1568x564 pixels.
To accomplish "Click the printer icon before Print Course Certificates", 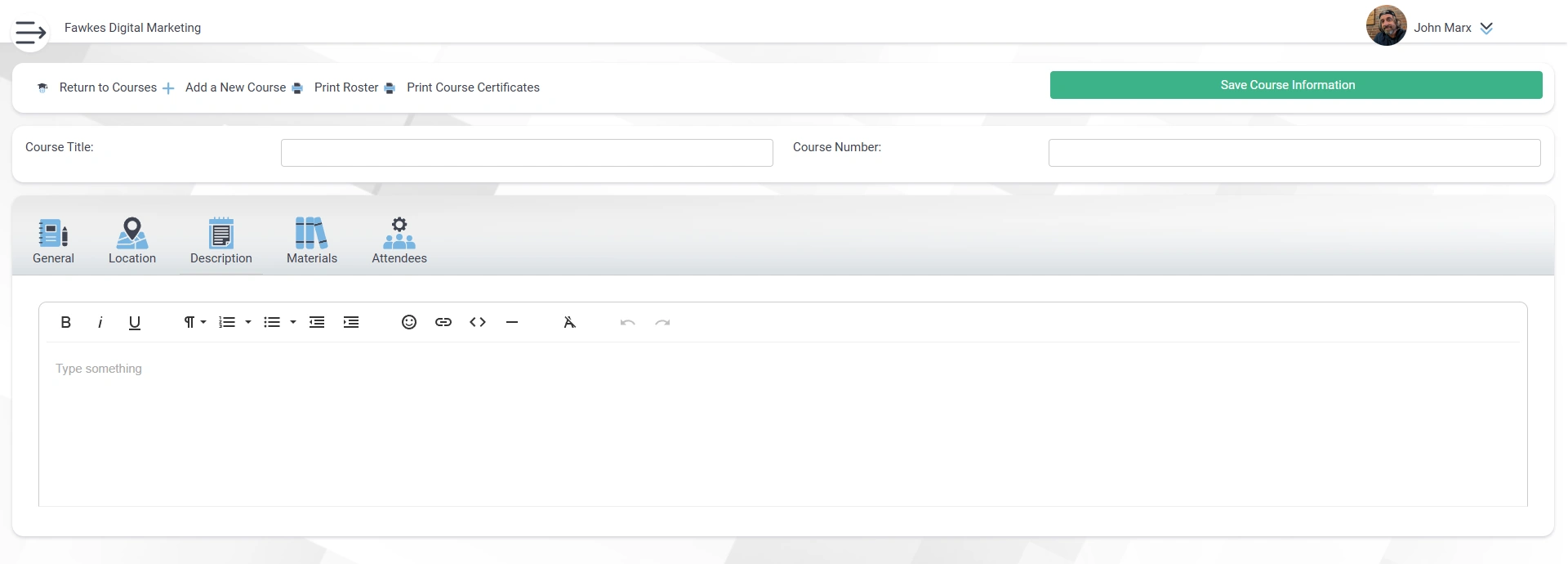I will pos(390,88).
